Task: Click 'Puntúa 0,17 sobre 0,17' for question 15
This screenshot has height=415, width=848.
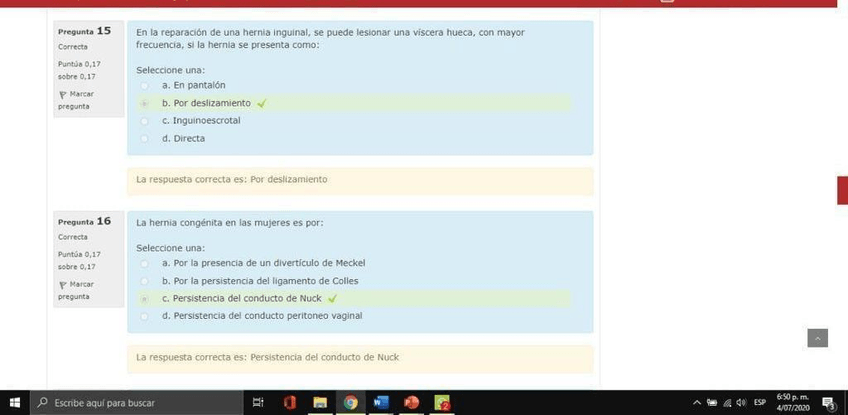Action: [x=80, y=70]
